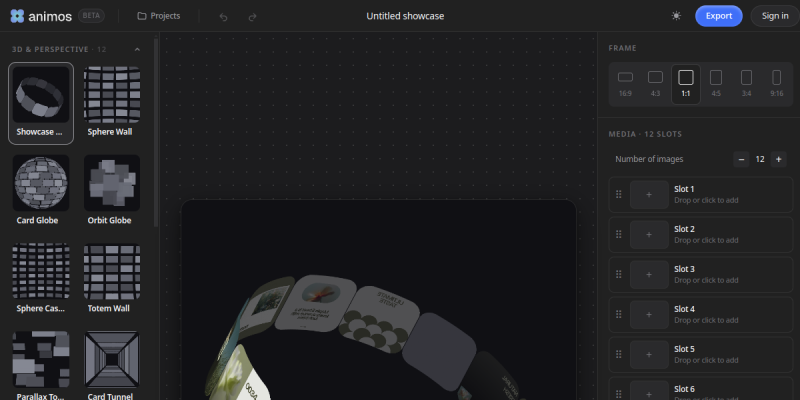Click the animos logo icon
The height and width of the screenshot is (400, 800).
17,16
